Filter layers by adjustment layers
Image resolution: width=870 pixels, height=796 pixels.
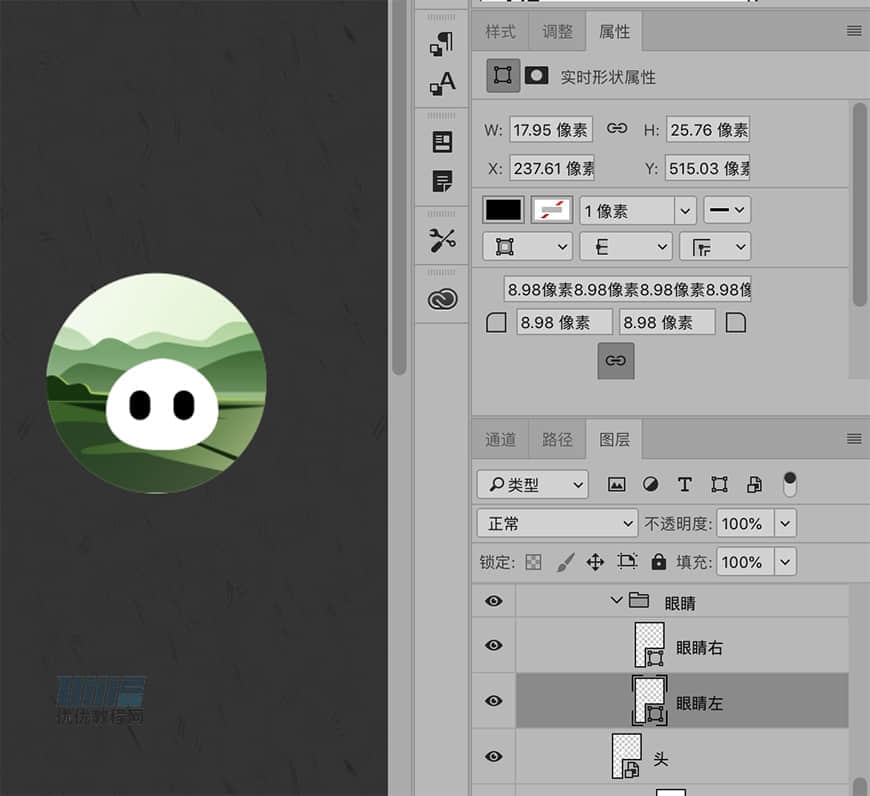point(650,485)
